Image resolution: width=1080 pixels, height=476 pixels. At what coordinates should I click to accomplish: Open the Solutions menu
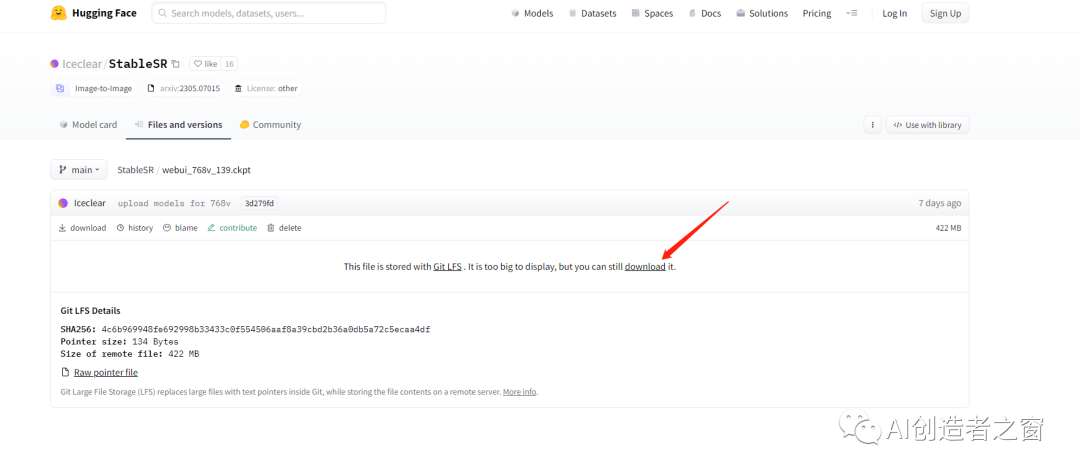point(762,13)
